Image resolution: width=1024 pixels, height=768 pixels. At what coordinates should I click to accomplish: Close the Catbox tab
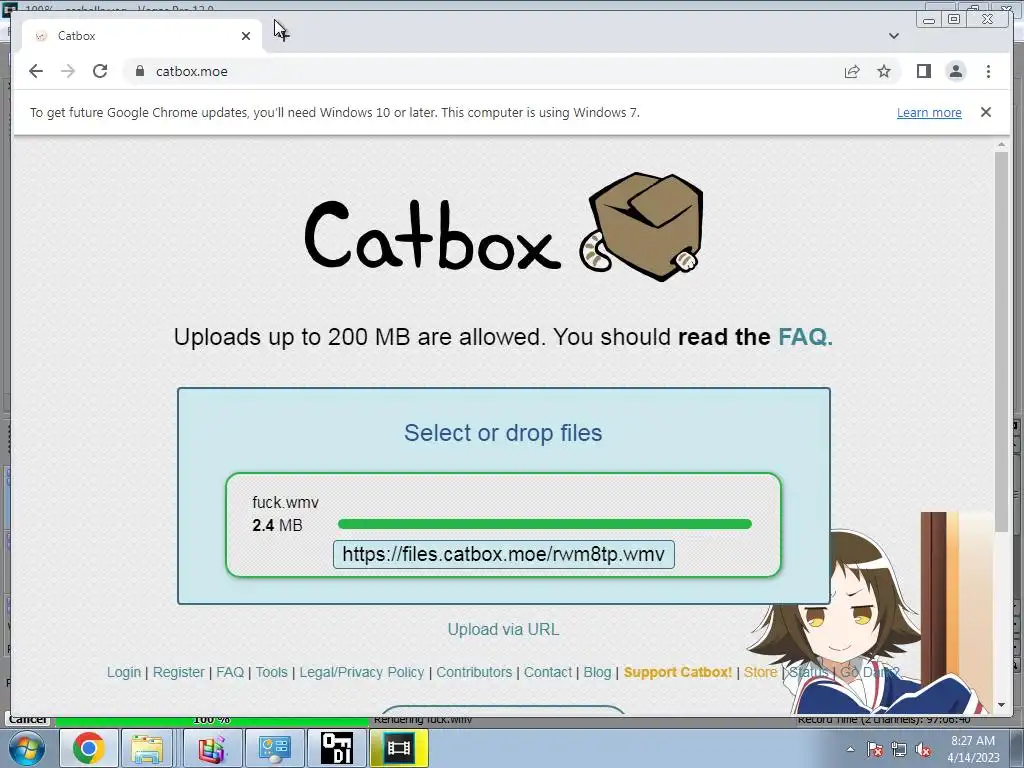click(x=246, y=36)
